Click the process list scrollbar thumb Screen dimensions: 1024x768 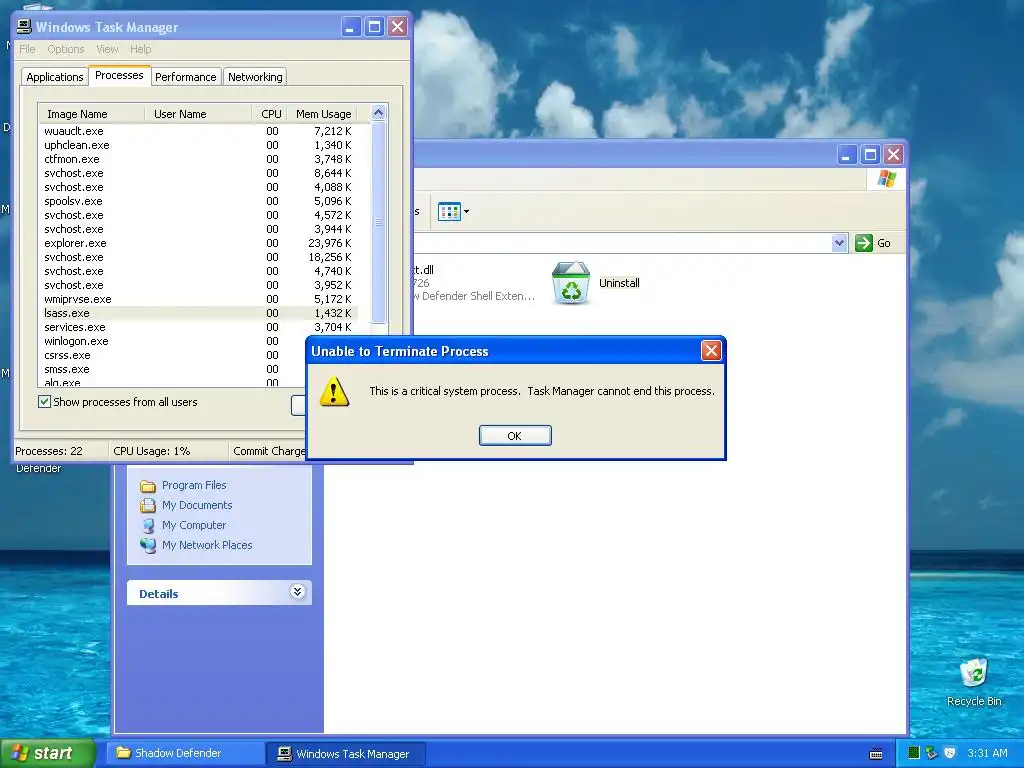pos(378,222)
